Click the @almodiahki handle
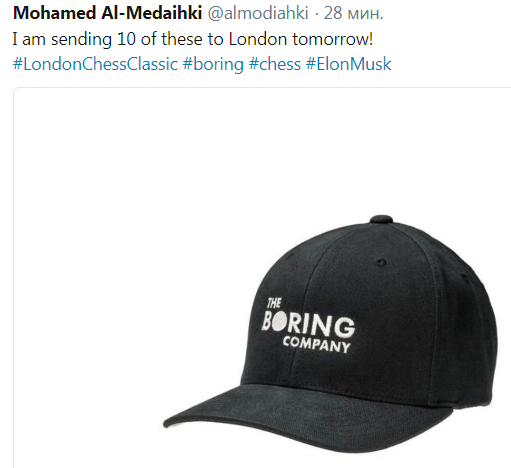Screen dimensions: 511x468 (258, 13)
